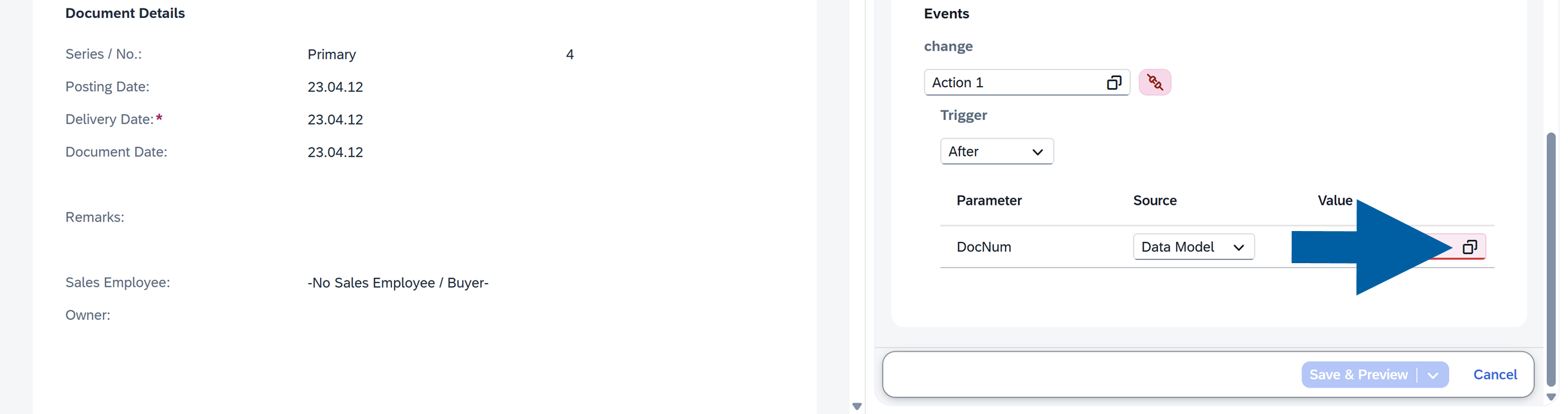Select the Delivery Date value 23.04.12
The height and width of the screenshot is (414, 1568).
pyautogui.click(x=335, y=119)
